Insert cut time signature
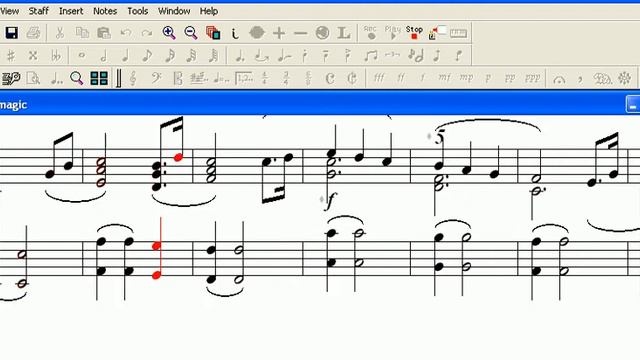Screen dimensions: 640x360 (352, 78)
